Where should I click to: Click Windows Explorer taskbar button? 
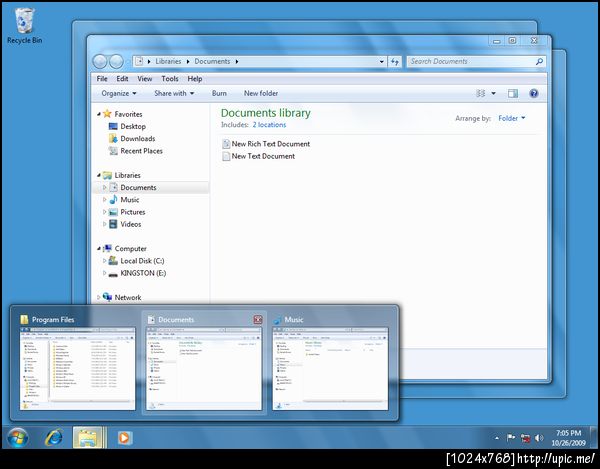point(88,438)
